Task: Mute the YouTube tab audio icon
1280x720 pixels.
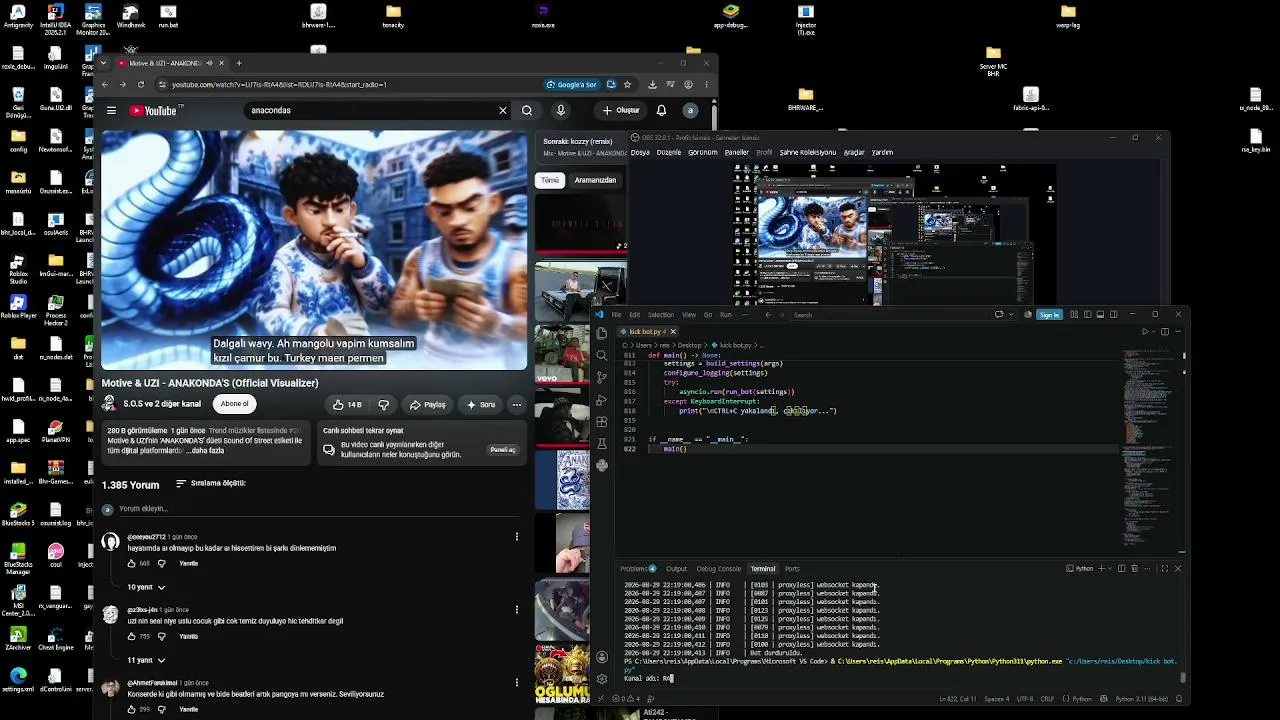Action: click(208, 63)
